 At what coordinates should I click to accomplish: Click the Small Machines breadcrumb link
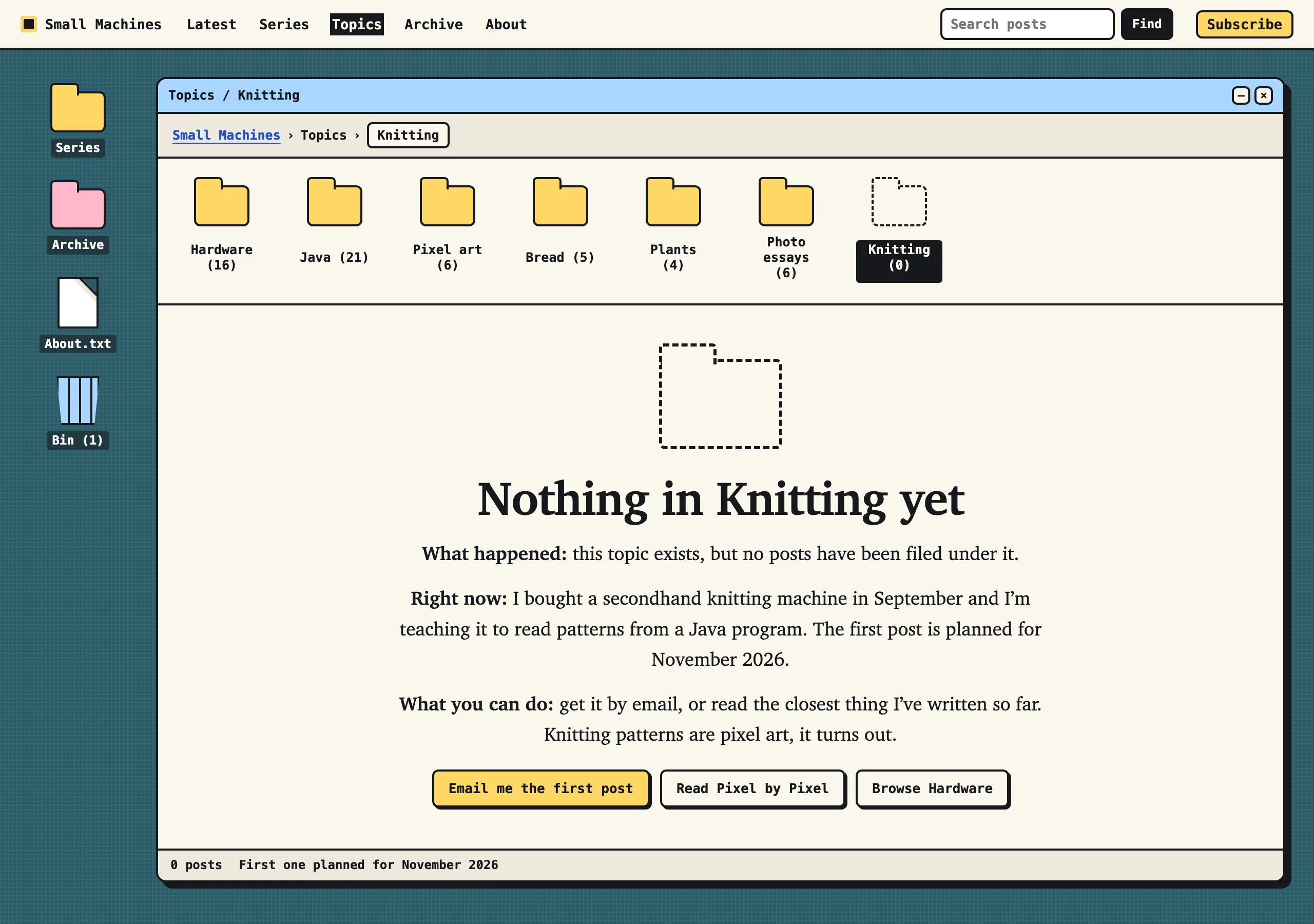[226, 135]
